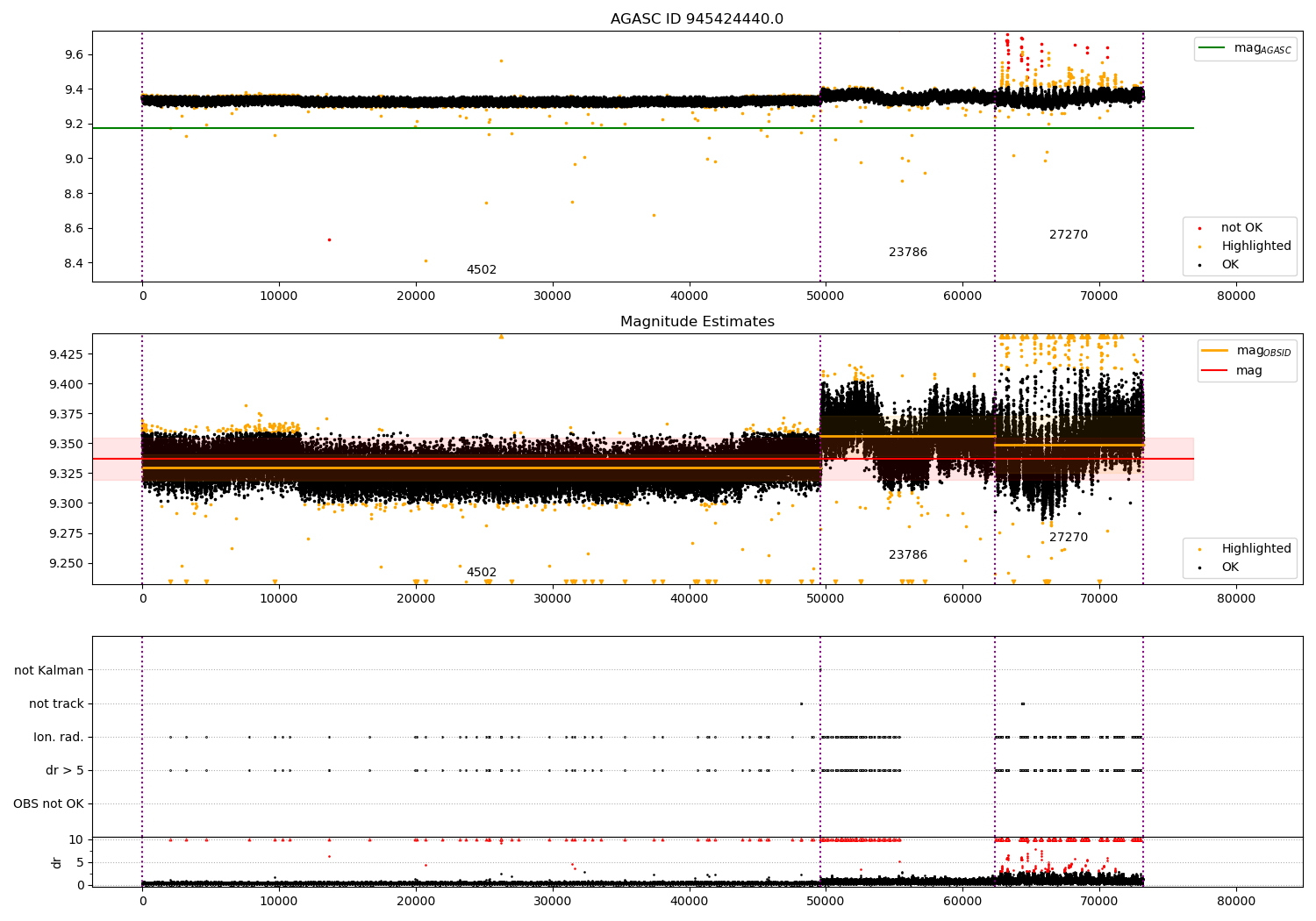Viewport: 1316px width, 921px height.
Task: Click the 'dr' axis label
Action: coord(57,862)
